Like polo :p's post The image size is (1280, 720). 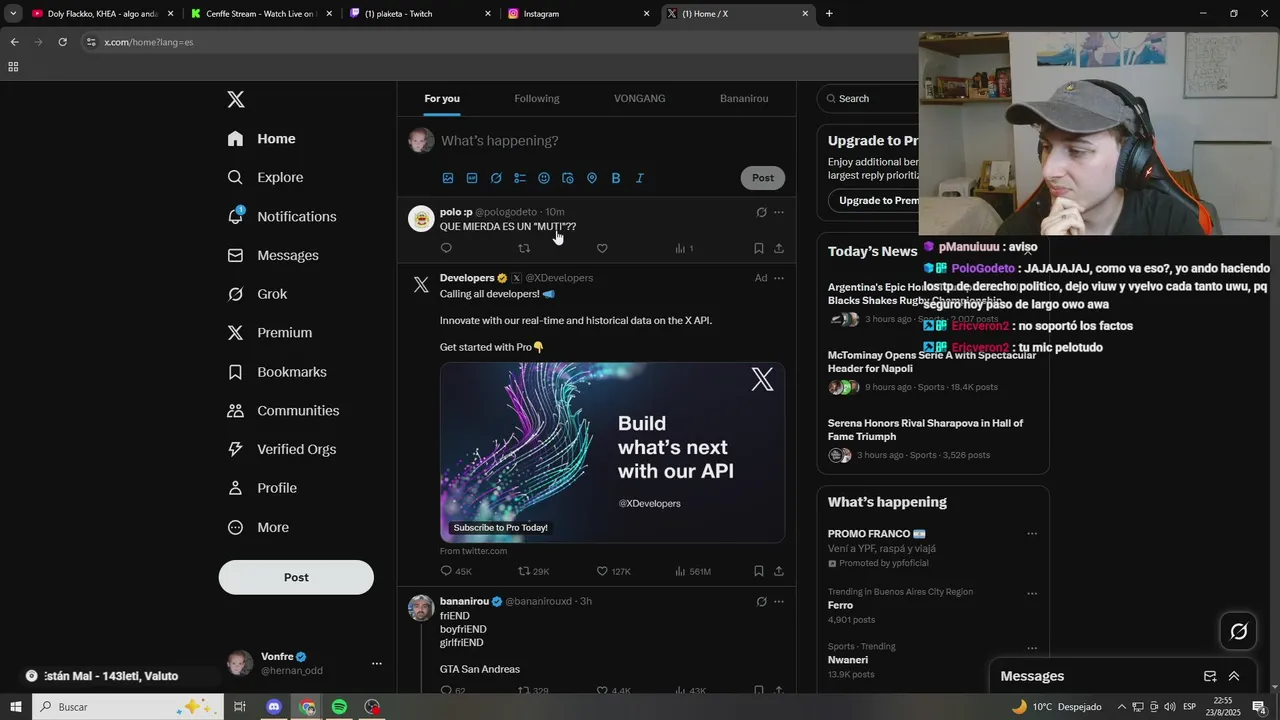pos(602,248)
